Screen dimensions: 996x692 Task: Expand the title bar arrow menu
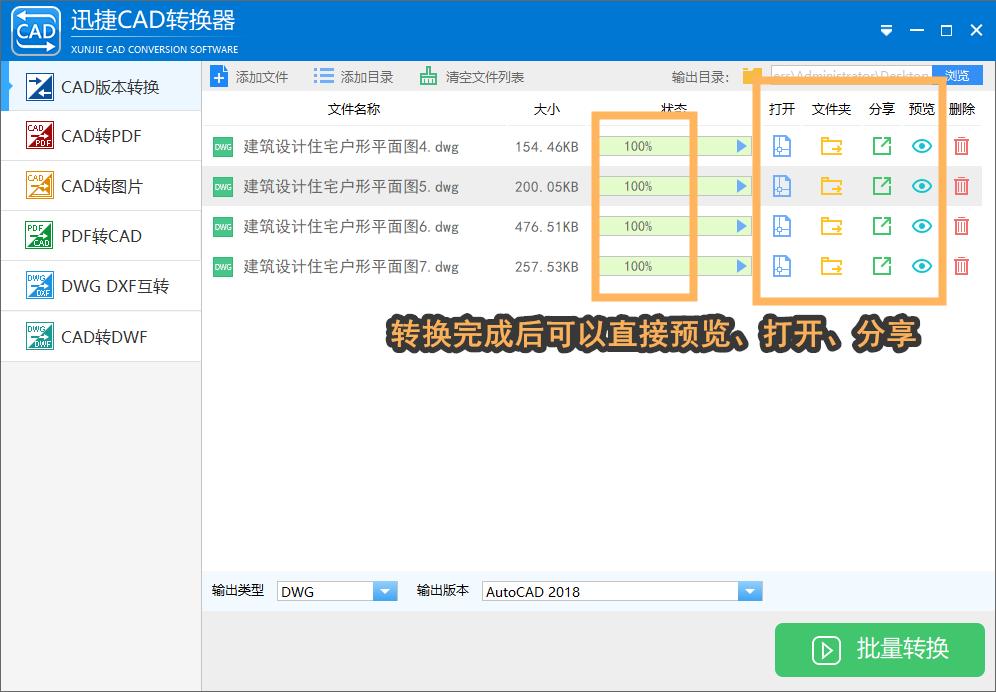pyautogui.click(x=886, y=30)
